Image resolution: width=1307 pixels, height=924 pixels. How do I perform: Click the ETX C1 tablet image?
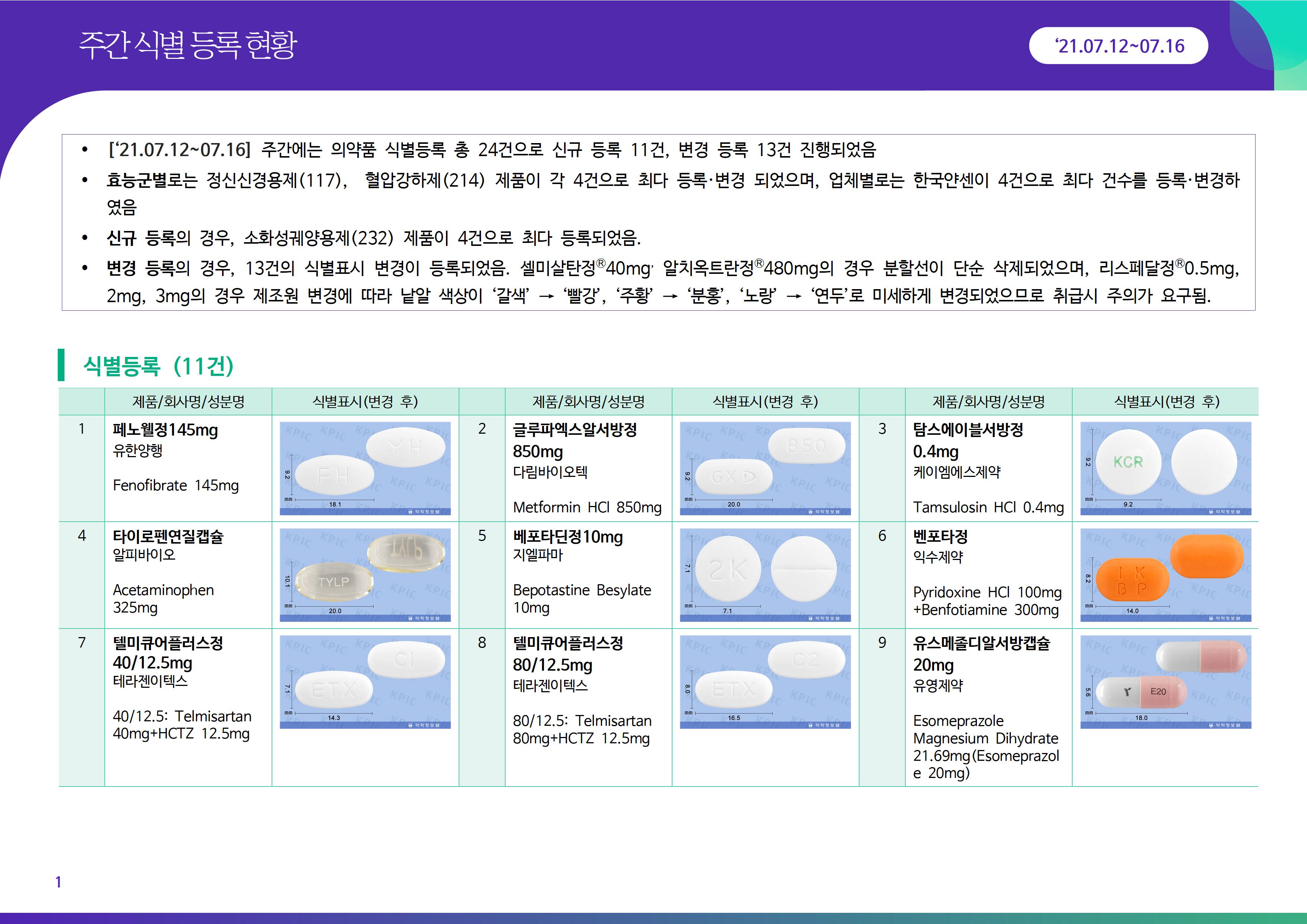pyautogui.click(x=365, y=681)
